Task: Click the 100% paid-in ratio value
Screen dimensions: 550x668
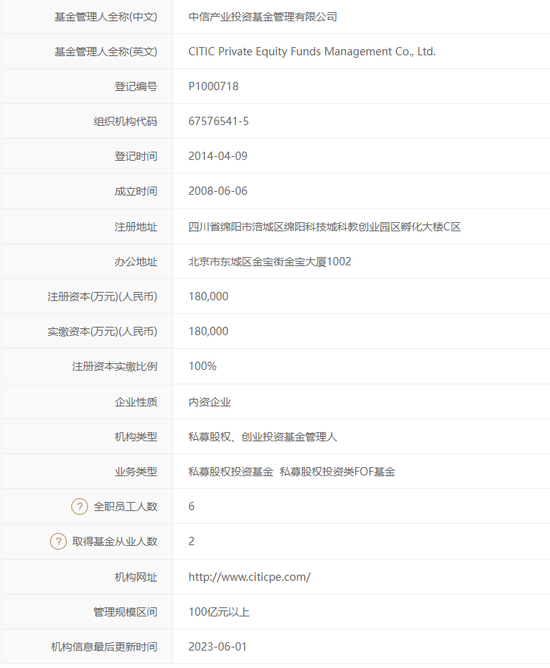Action: (x=202, y=366)
